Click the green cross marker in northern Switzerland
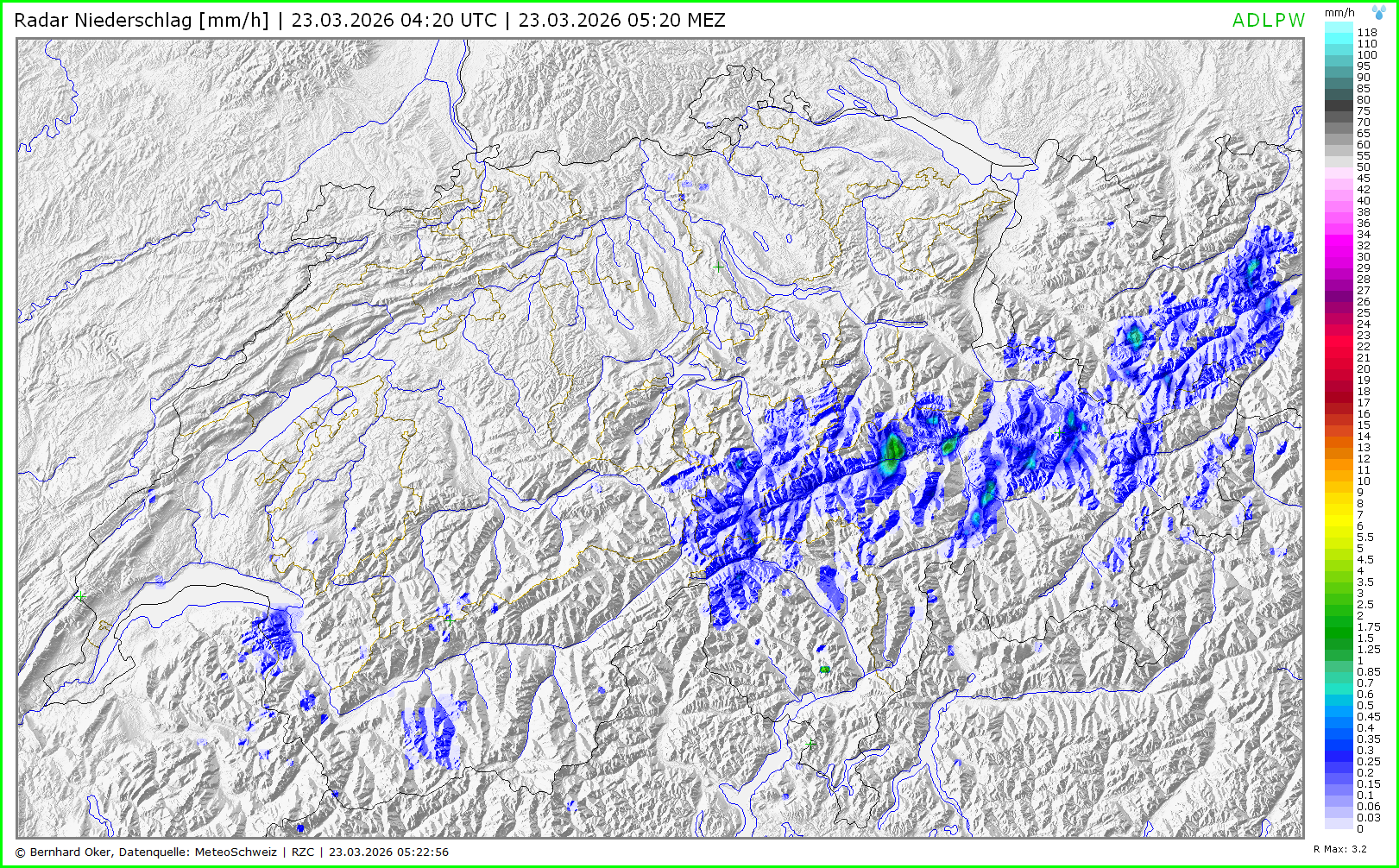Screen dimensions: 1399x868 click(718, 267)
